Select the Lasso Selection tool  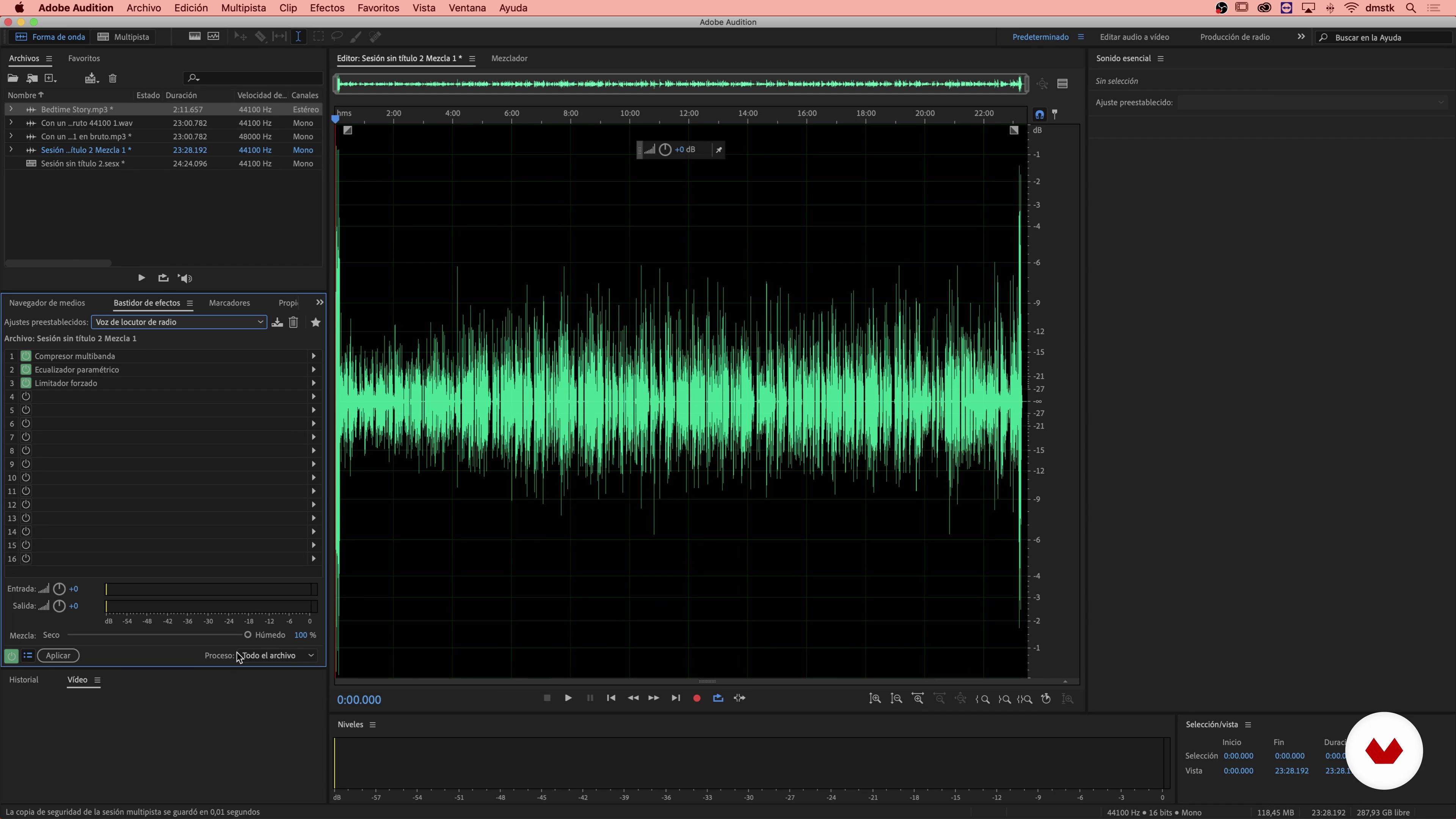pos(337,37)
